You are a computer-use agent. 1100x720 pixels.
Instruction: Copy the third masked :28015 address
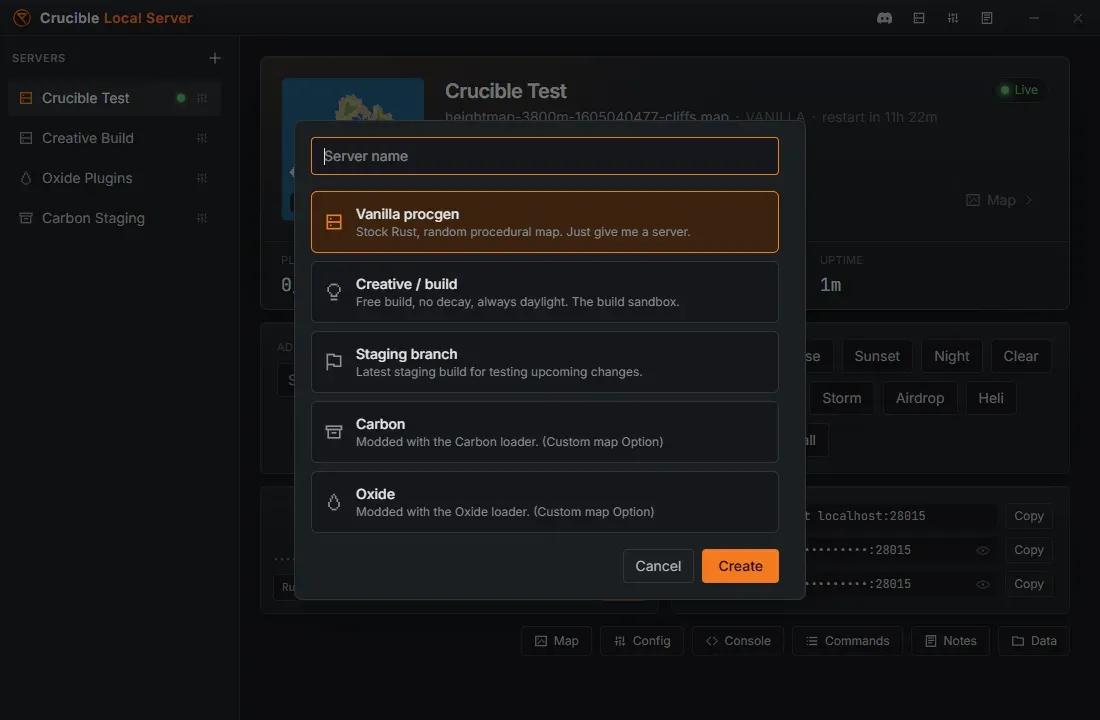coord(1028,584)
